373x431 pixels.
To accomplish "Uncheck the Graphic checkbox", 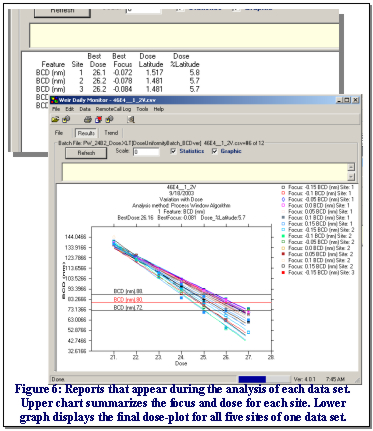I will [x=215, y=151].
